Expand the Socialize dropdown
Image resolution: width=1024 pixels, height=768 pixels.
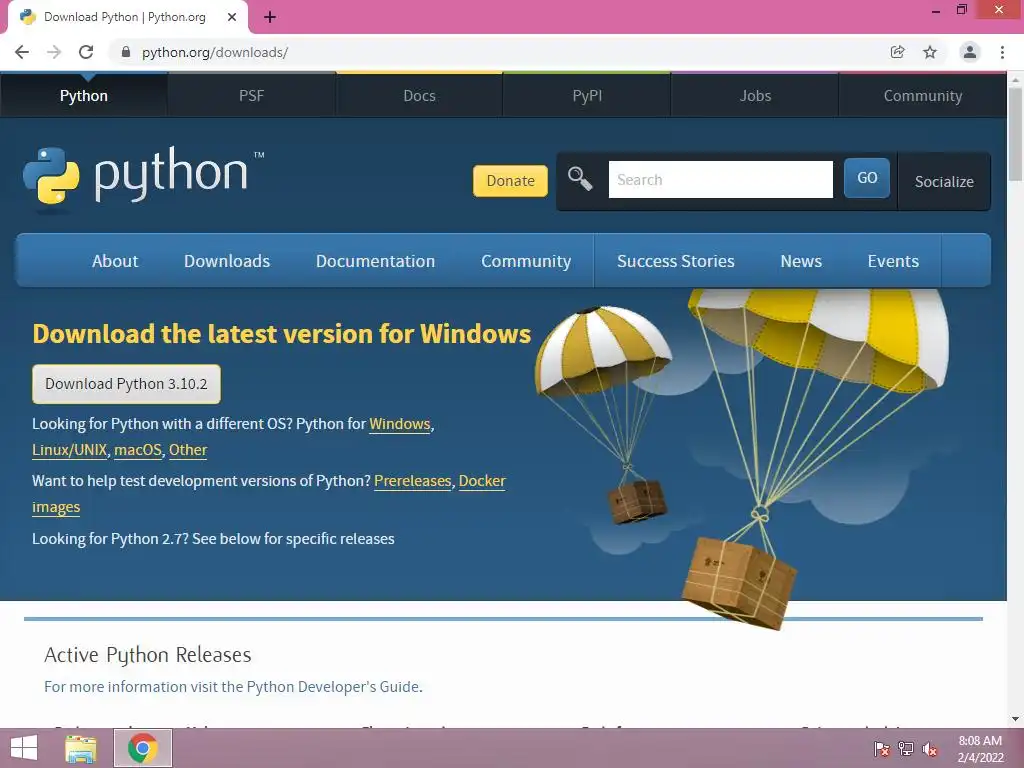[x=944, y=182]
